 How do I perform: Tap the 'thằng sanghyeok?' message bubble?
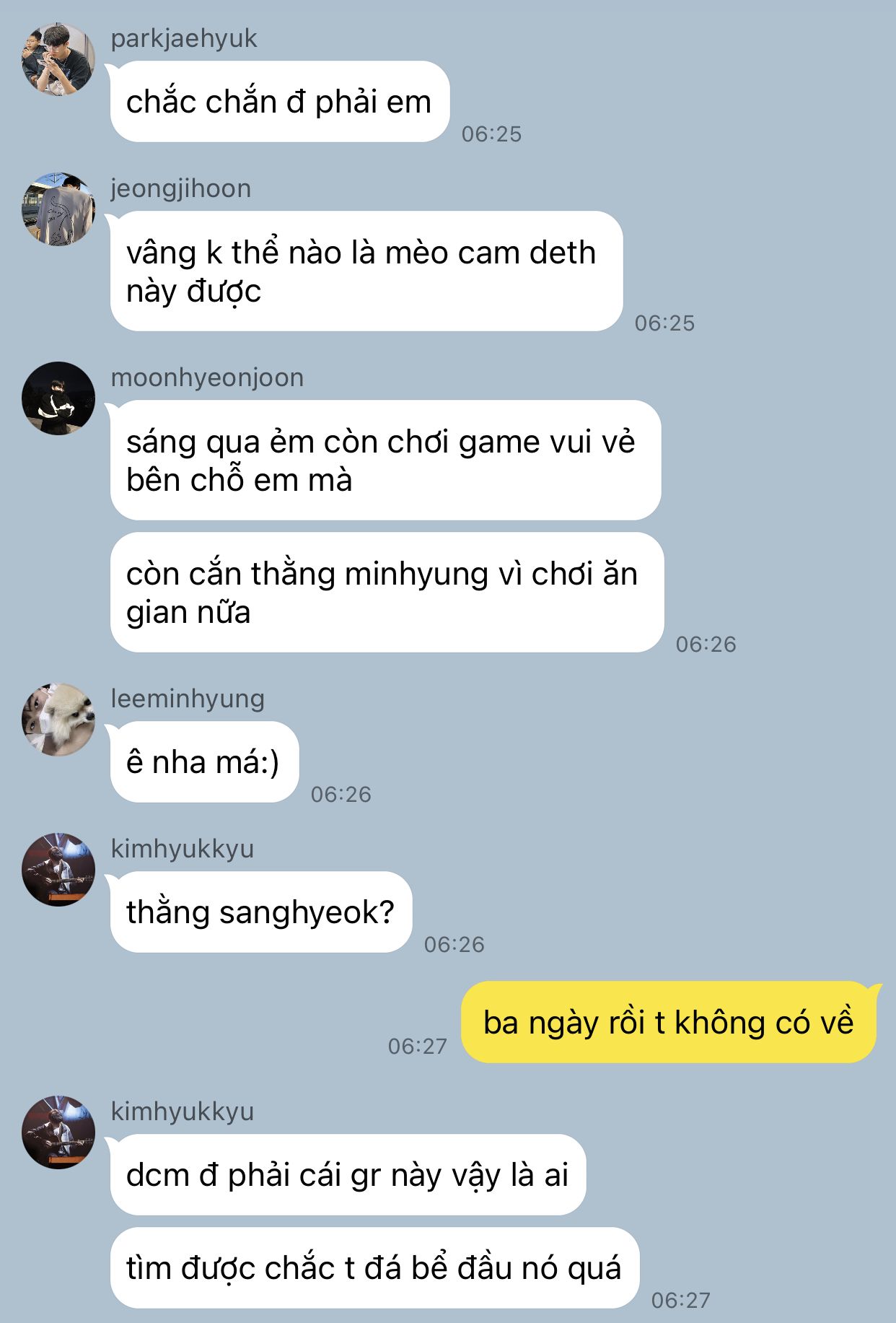pyautogui.click(x=261, y=912)
